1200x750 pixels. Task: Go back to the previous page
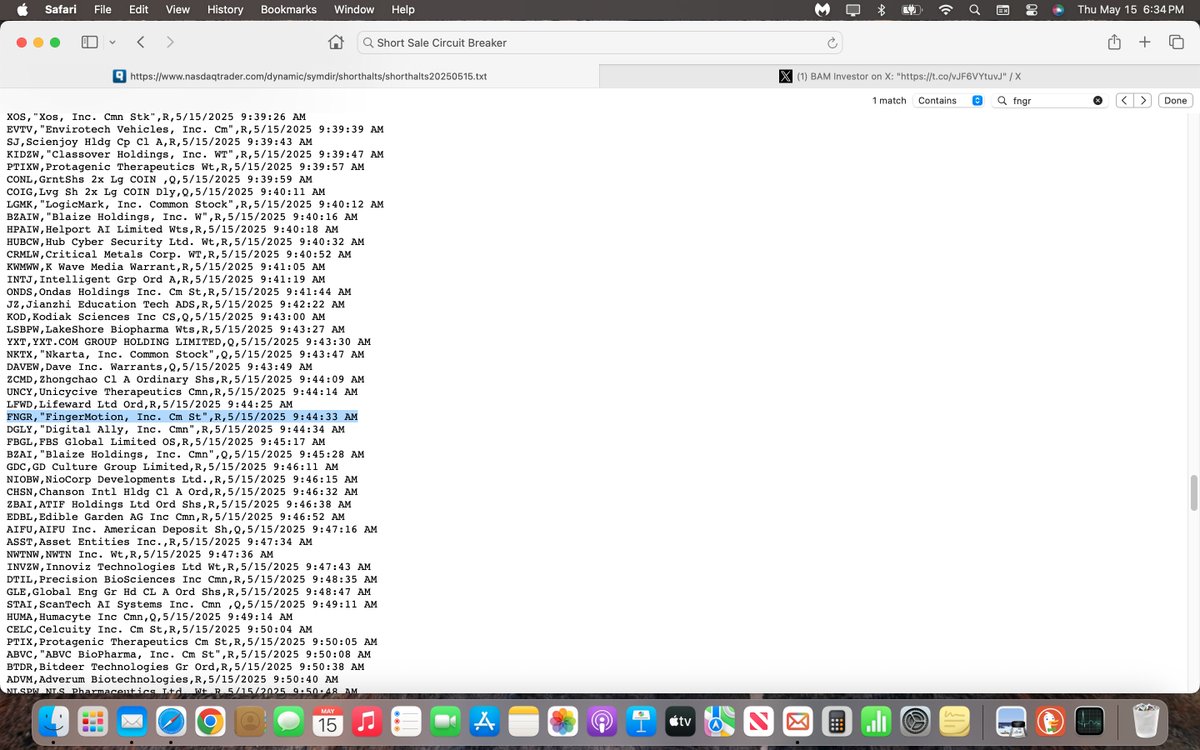(141, 42)
